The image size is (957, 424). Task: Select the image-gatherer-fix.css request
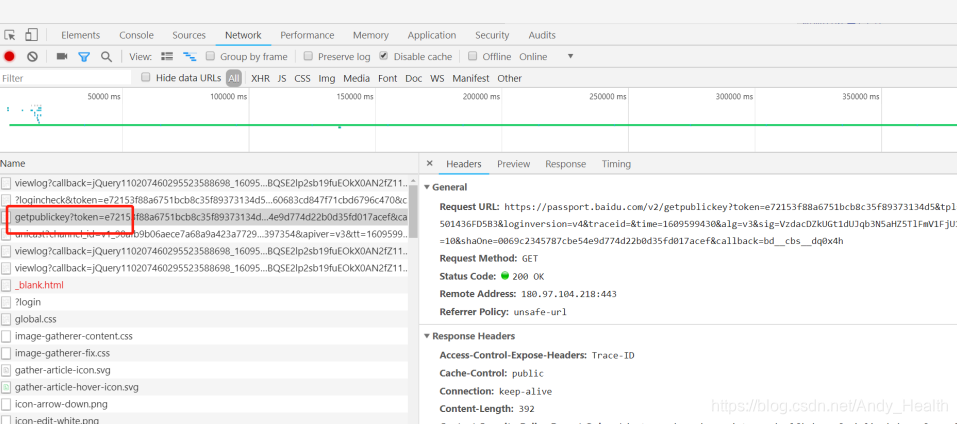204,353
